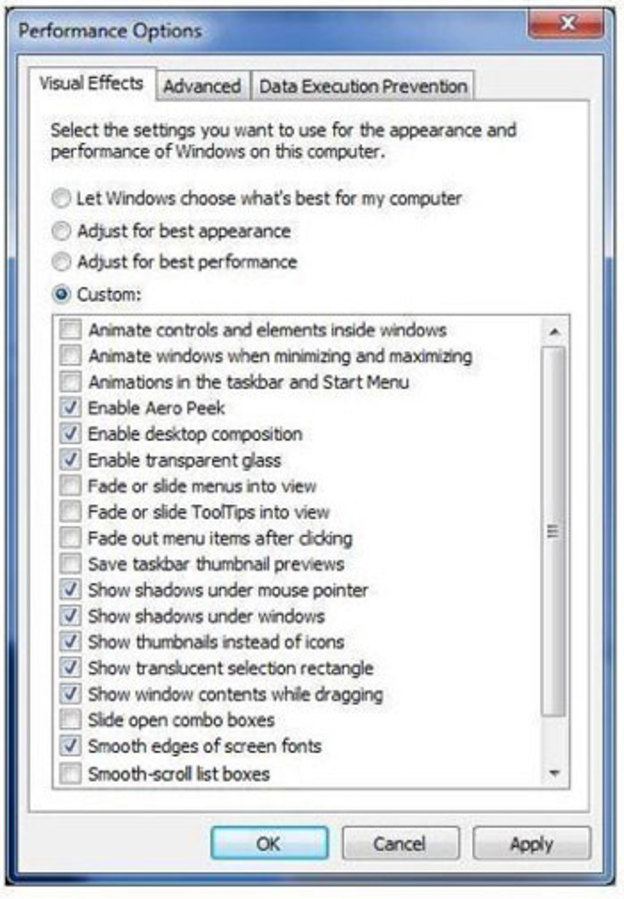Image resolution: width=624 pixels, height=899 pixels.
Task: Select the Custom radio button
Action: pyautogui.click(x=63, y=294)
